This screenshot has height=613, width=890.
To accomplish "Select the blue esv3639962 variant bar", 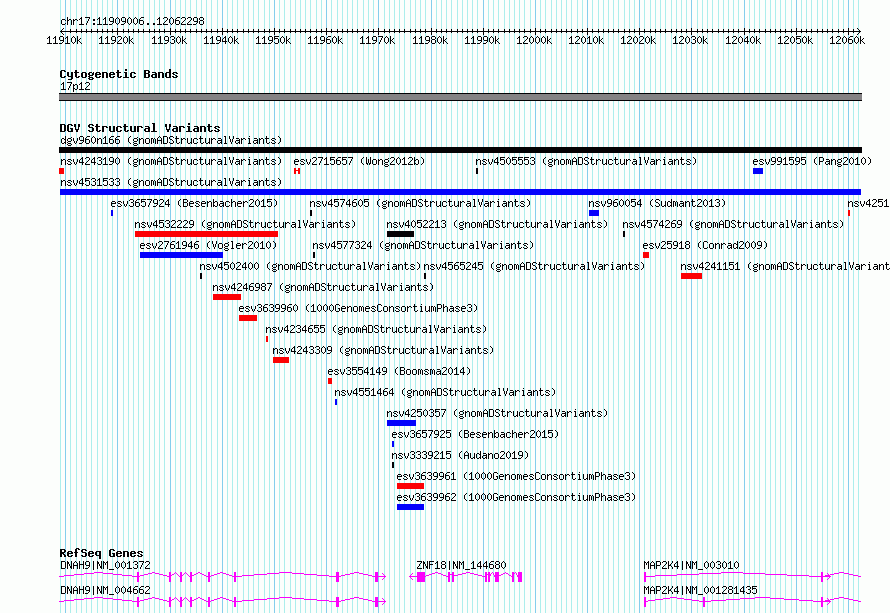I will 410,507.
